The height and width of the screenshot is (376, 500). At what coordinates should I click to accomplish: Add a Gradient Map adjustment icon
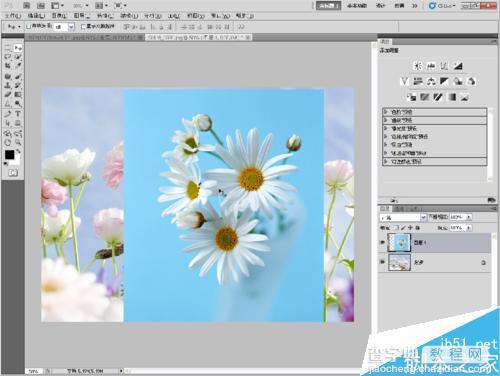[452, 97]
